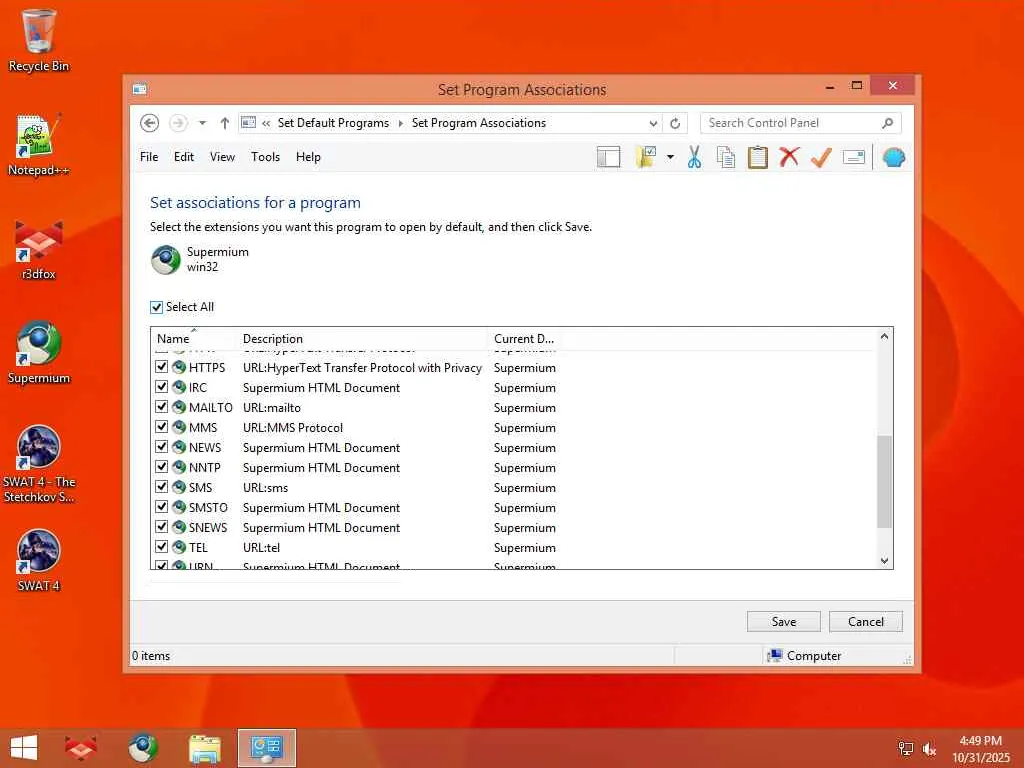Sort list by Description column header

[x=362, y=338]
